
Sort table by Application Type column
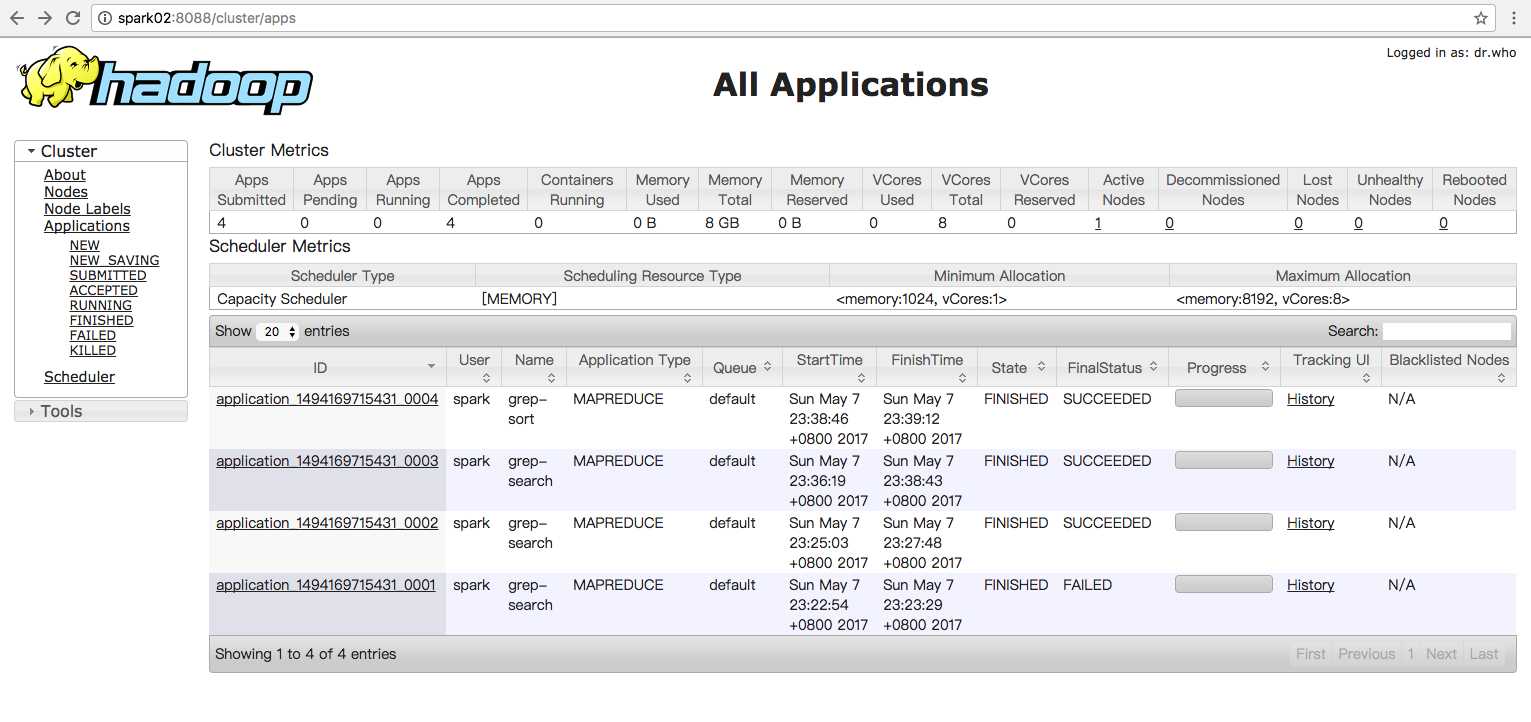click(x=635, y=367)
